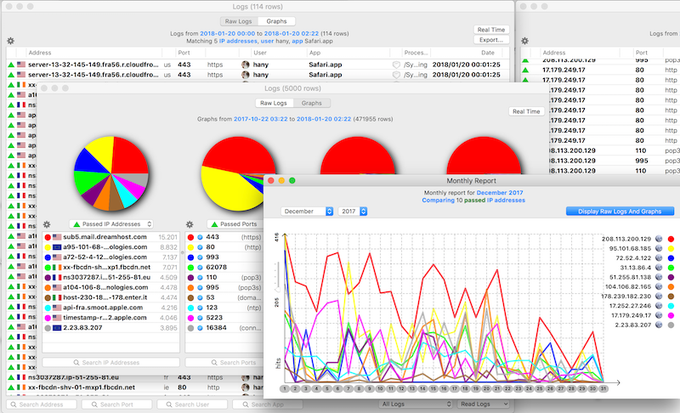Open the 2017 year dropdown
The width and height of the screenshot is (680, 413).
[x=353, y=211]
